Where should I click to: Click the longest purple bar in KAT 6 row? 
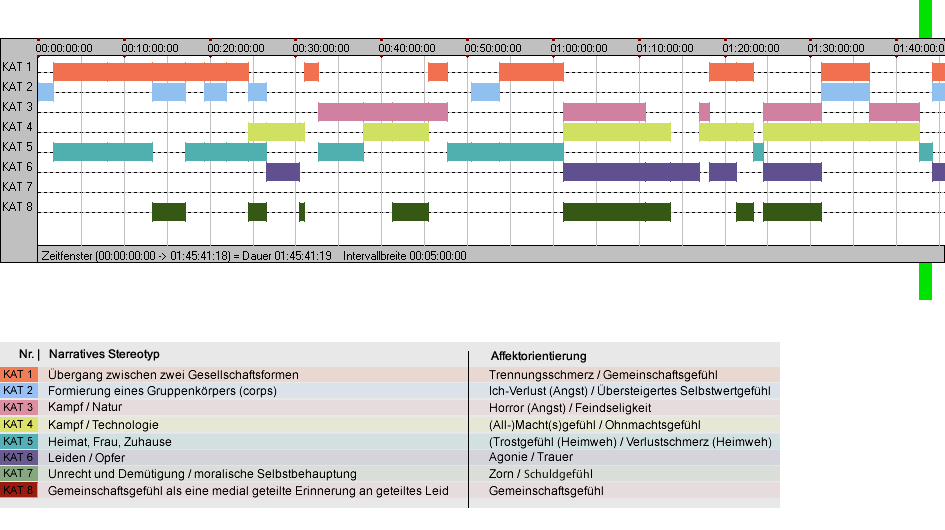click(x=631, y=172)
